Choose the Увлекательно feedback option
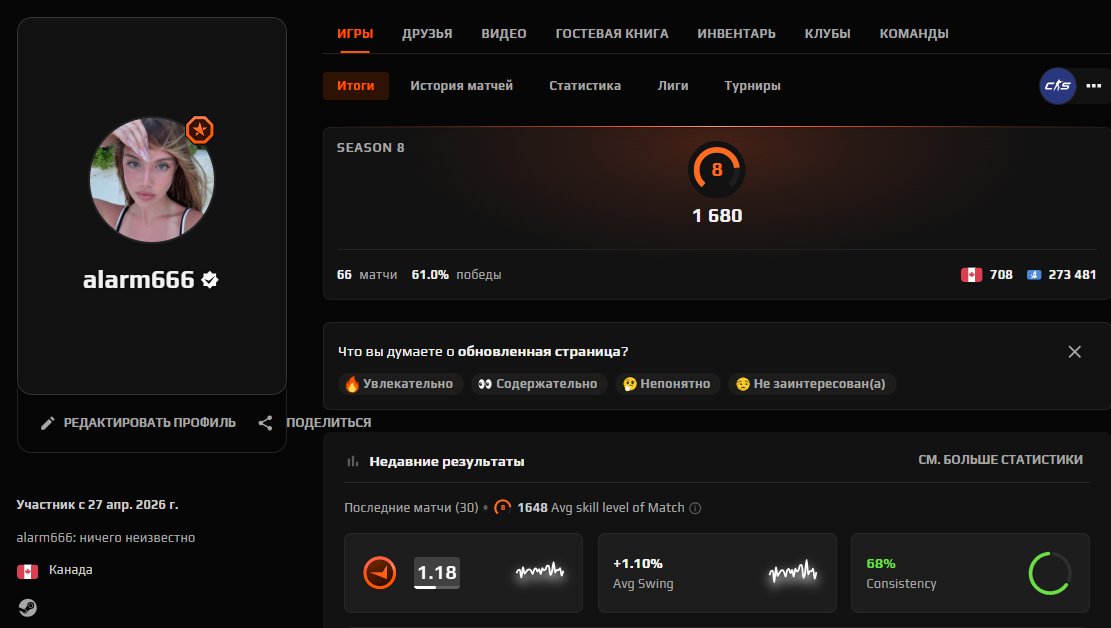 tap(399, 383)
